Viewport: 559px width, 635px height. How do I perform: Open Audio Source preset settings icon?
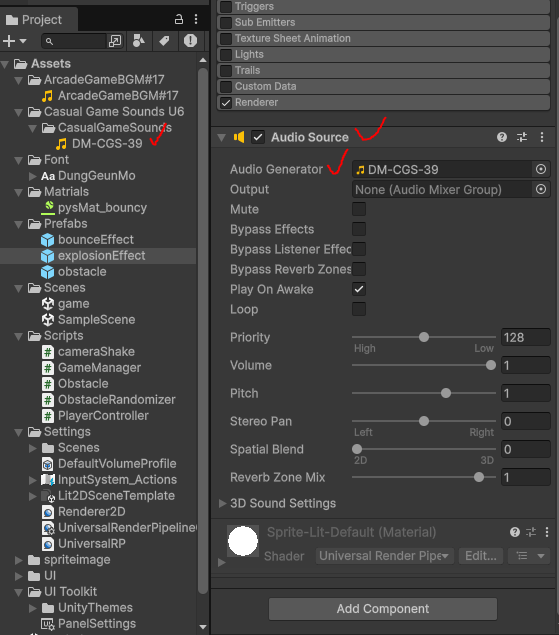coord(522,137)
